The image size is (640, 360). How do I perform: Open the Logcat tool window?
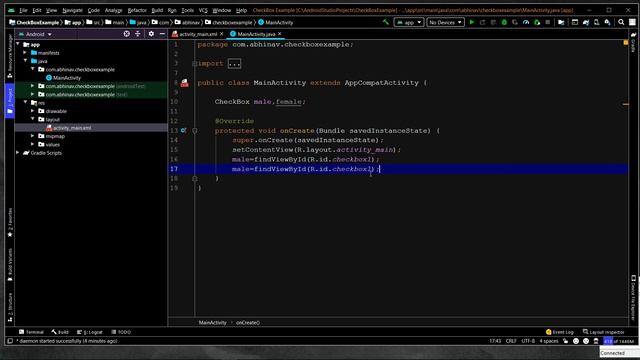point(90,332)
